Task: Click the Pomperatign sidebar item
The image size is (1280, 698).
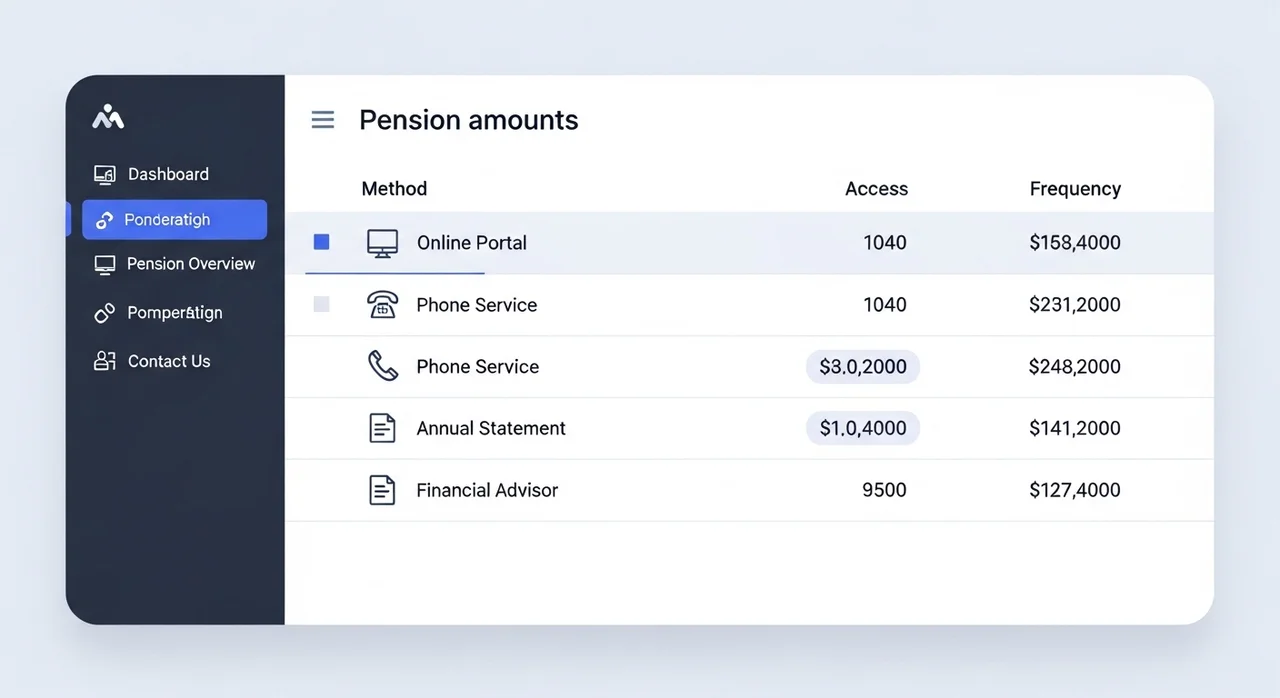Action: [x=174, y=313]
